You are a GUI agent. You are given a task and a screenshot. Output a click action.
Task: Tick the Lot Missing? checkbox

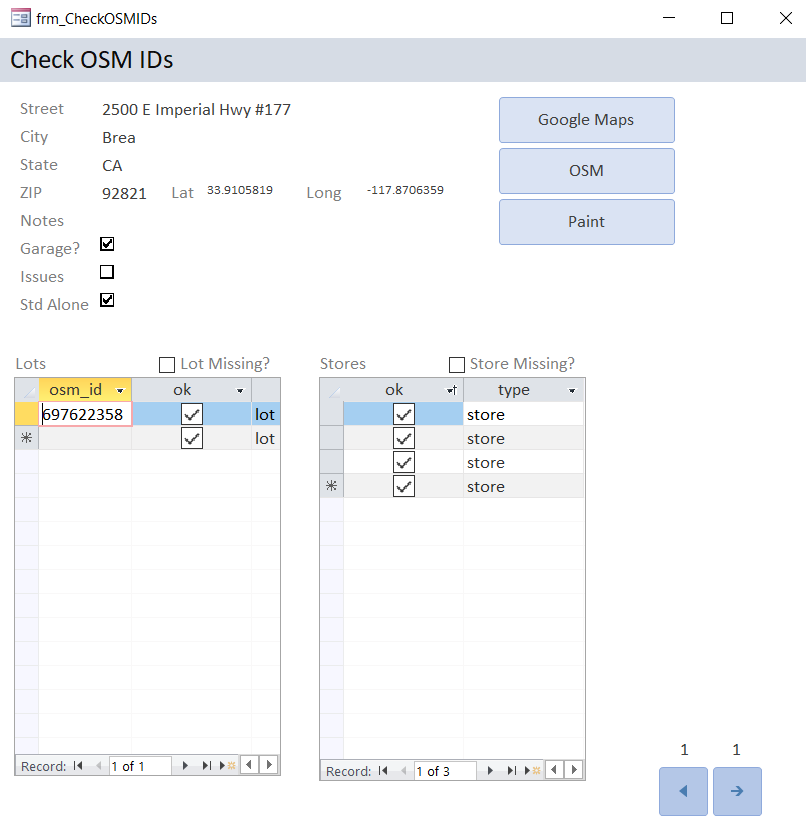pos(167,365)
